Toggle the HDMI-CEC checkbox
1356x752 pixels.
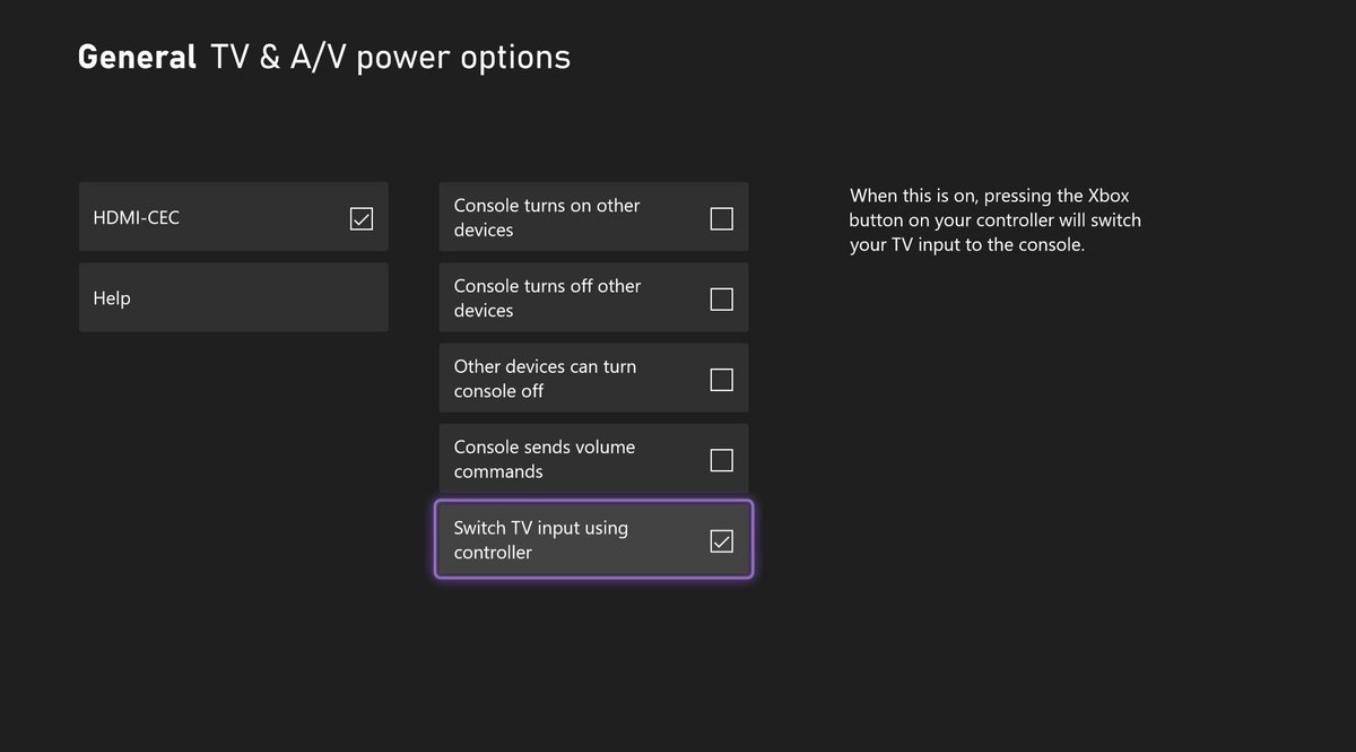pos(361,218)
